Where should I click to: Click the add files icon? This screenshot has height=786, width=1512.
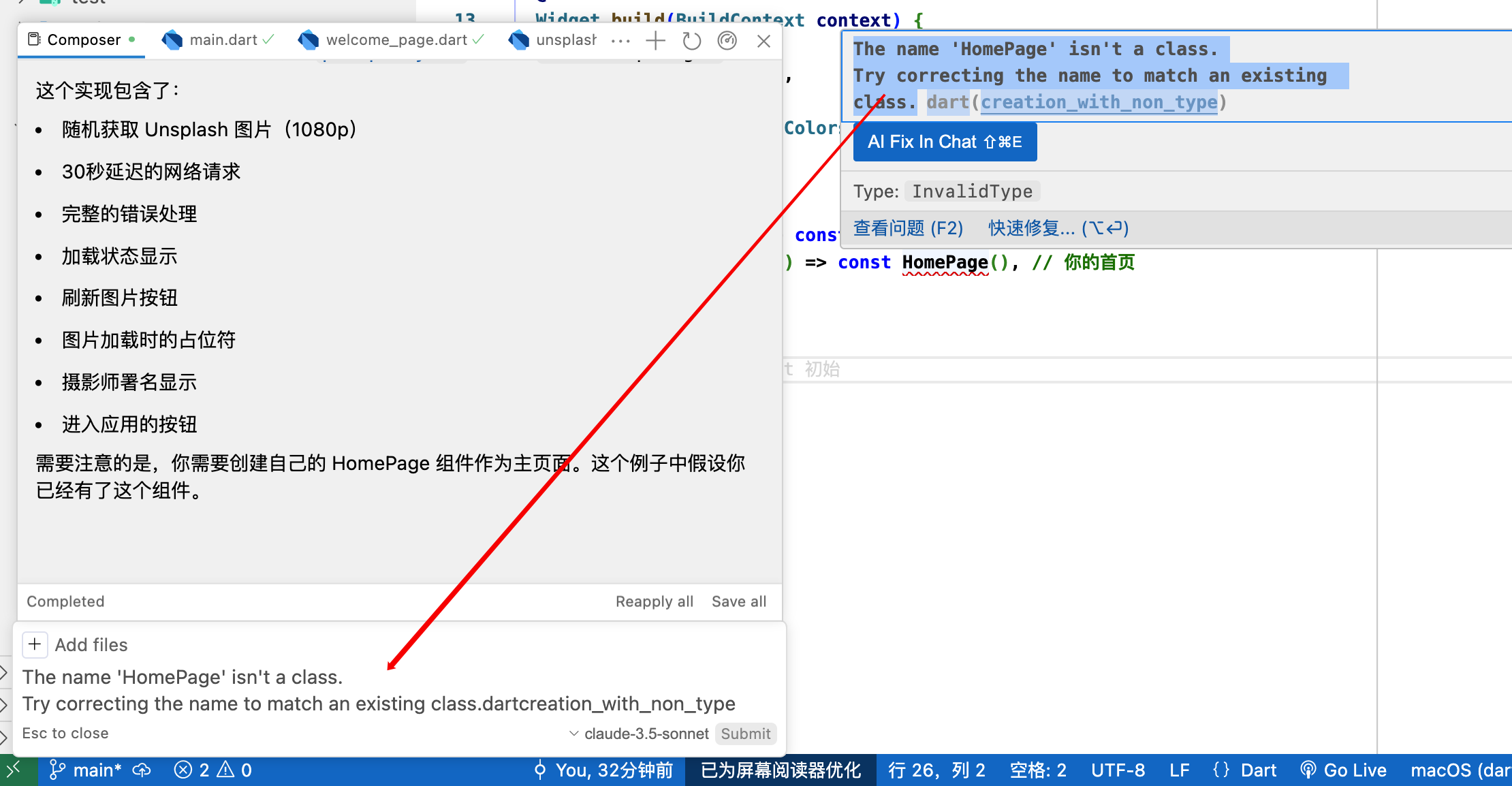(x=35, y=645)
